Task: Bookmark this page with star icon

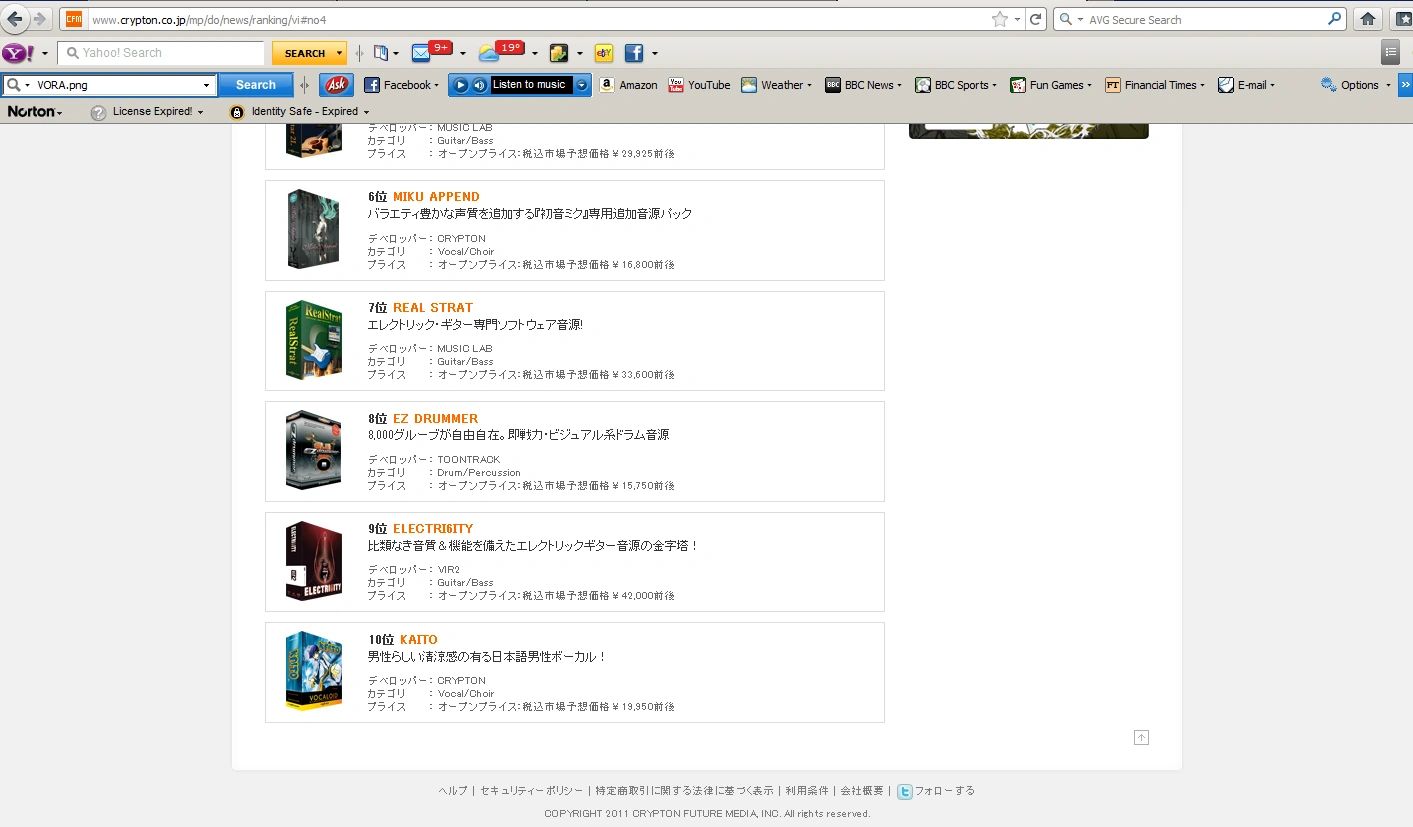Action: [1000, 19]
